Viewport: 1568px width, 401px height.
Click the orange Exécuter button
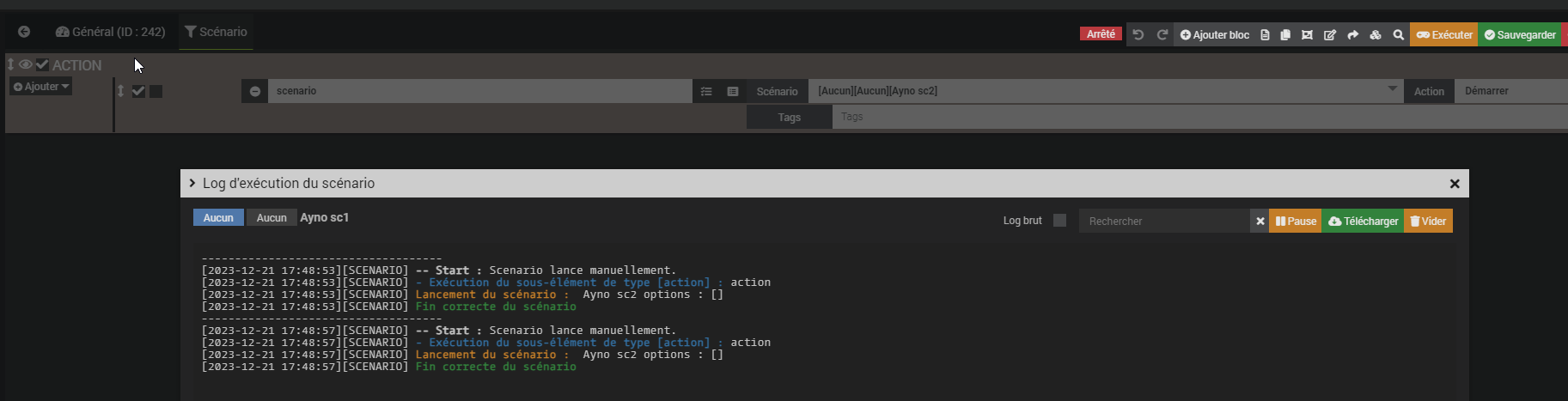tap(1443, 35)
